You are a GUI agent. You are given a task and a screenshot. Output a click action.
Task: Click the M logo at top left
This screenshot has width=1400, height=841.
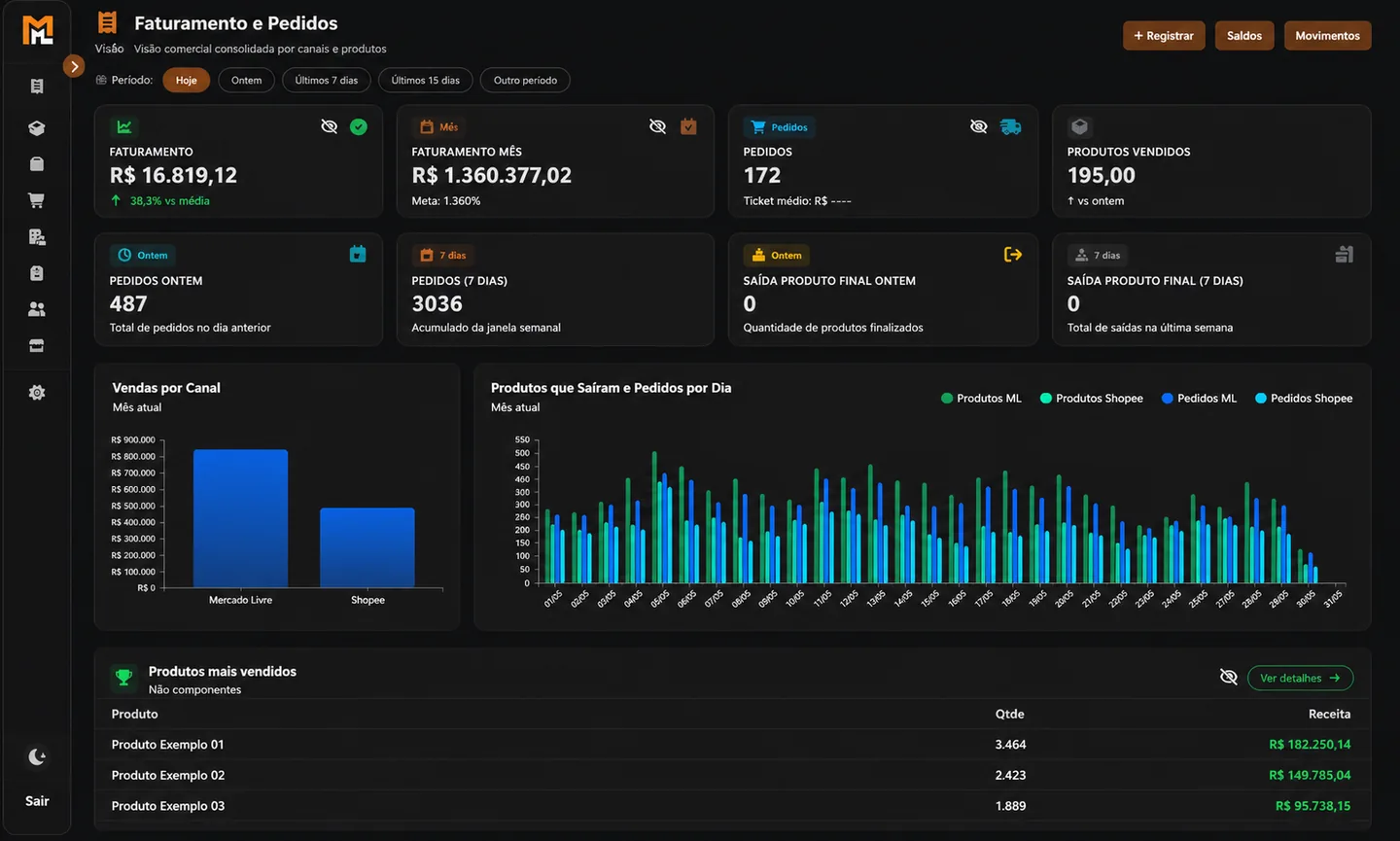37,30
